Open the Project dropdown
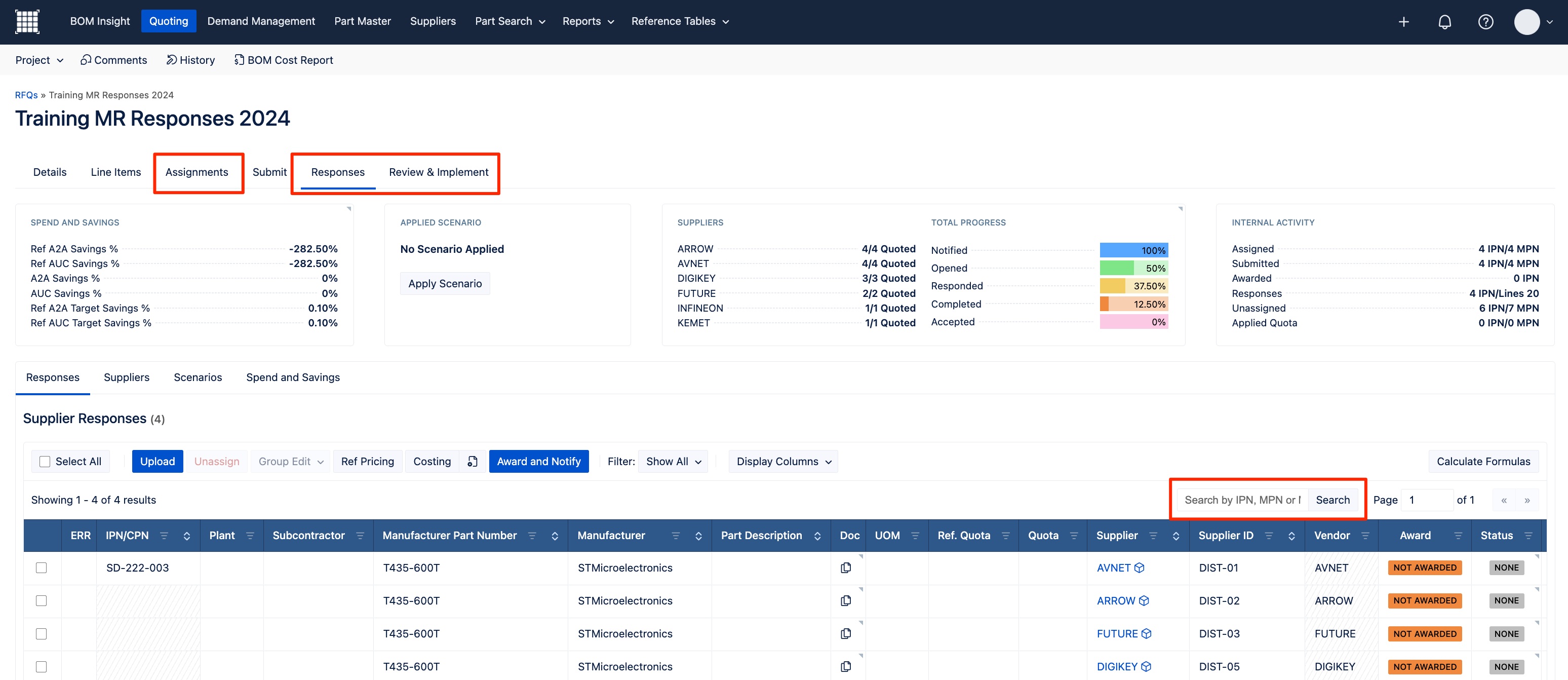The height and width of the screenshot is (680, 1568). (40, 60)
